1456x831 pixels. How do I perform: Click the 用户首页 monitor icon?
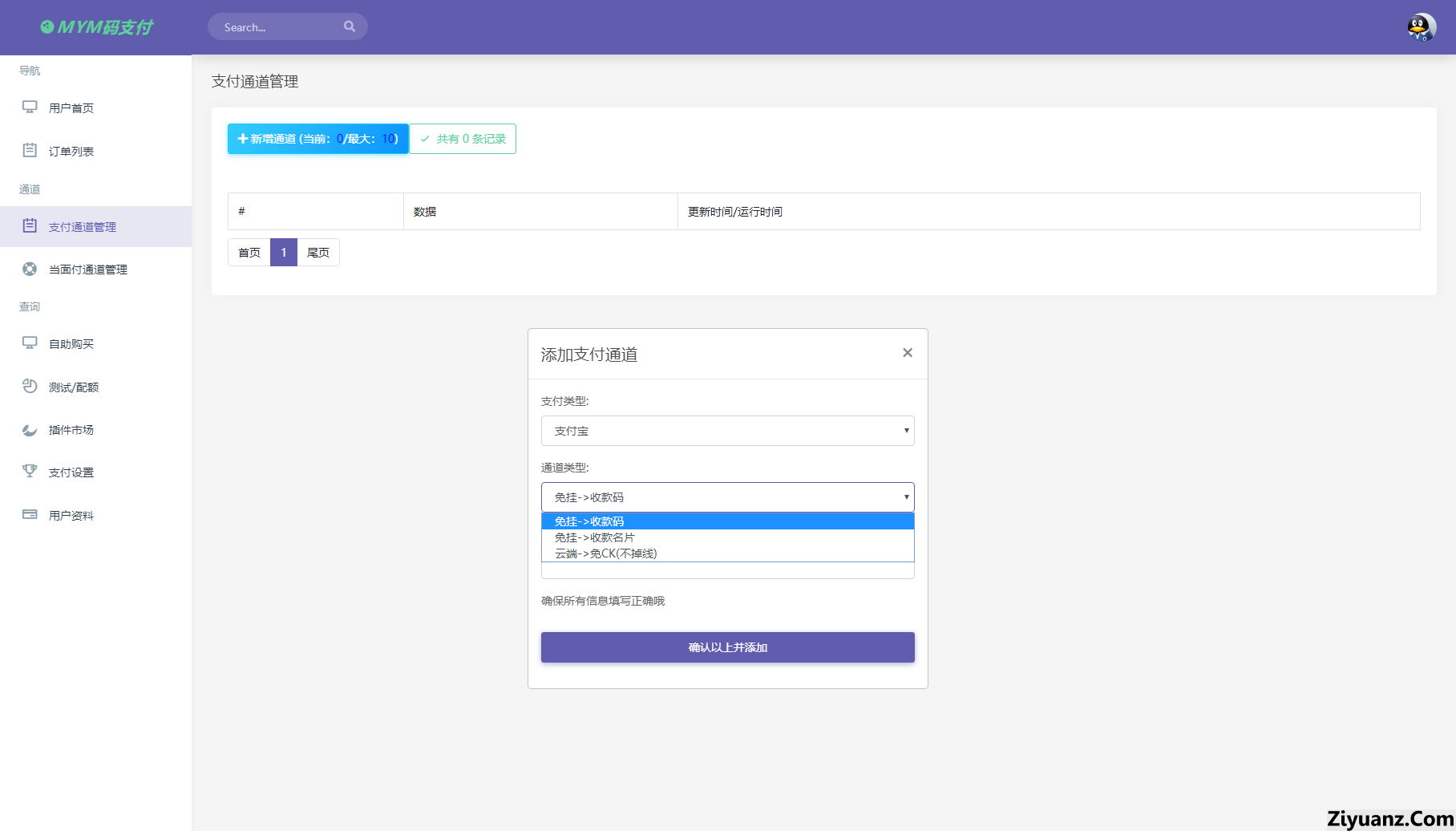[x=30, y=107]
